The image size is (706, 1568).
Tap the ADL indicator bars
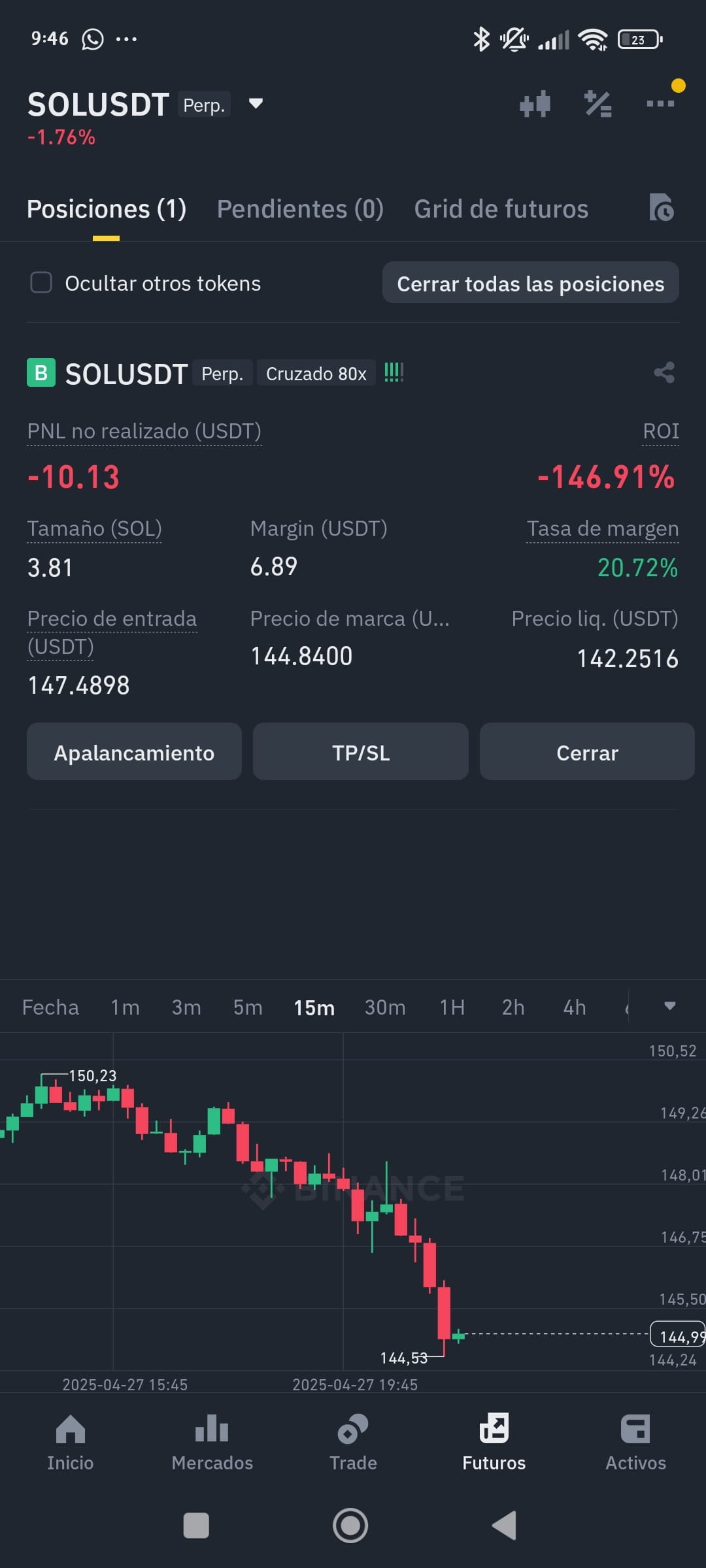tap(394, 372)
